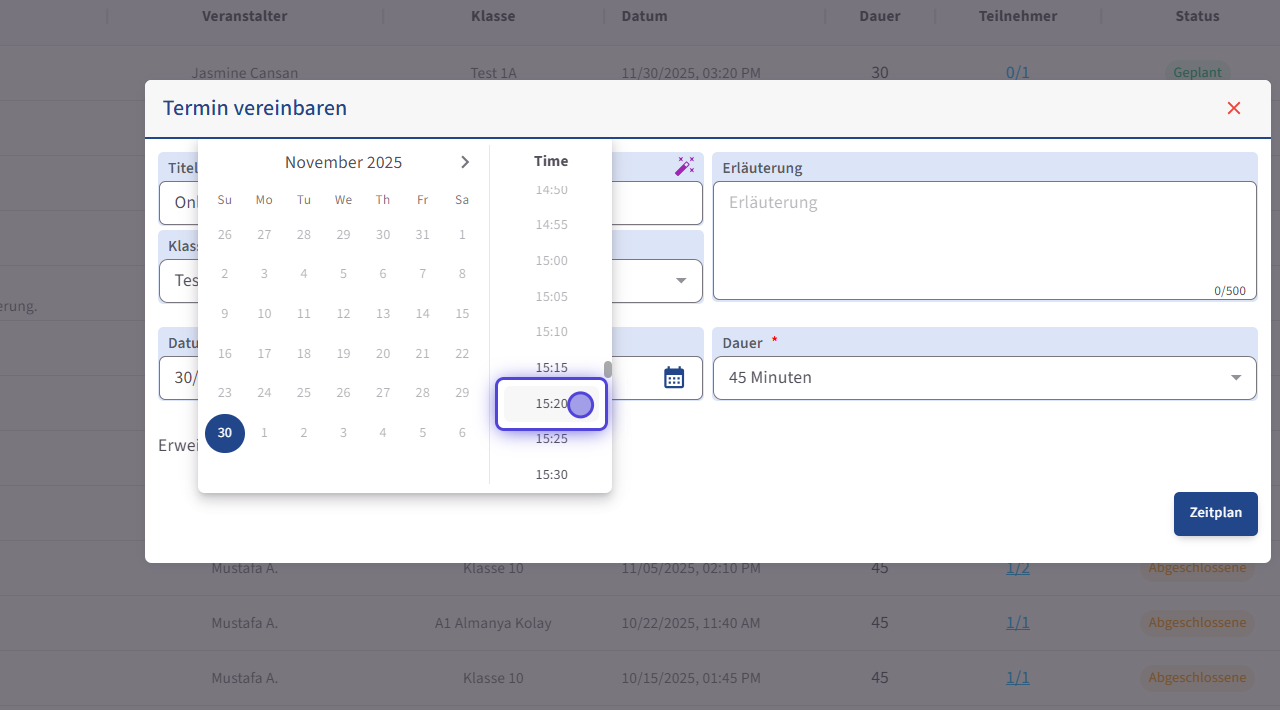Open the calendar icon in date field
1280x710 pixels.
coord(674,377)
